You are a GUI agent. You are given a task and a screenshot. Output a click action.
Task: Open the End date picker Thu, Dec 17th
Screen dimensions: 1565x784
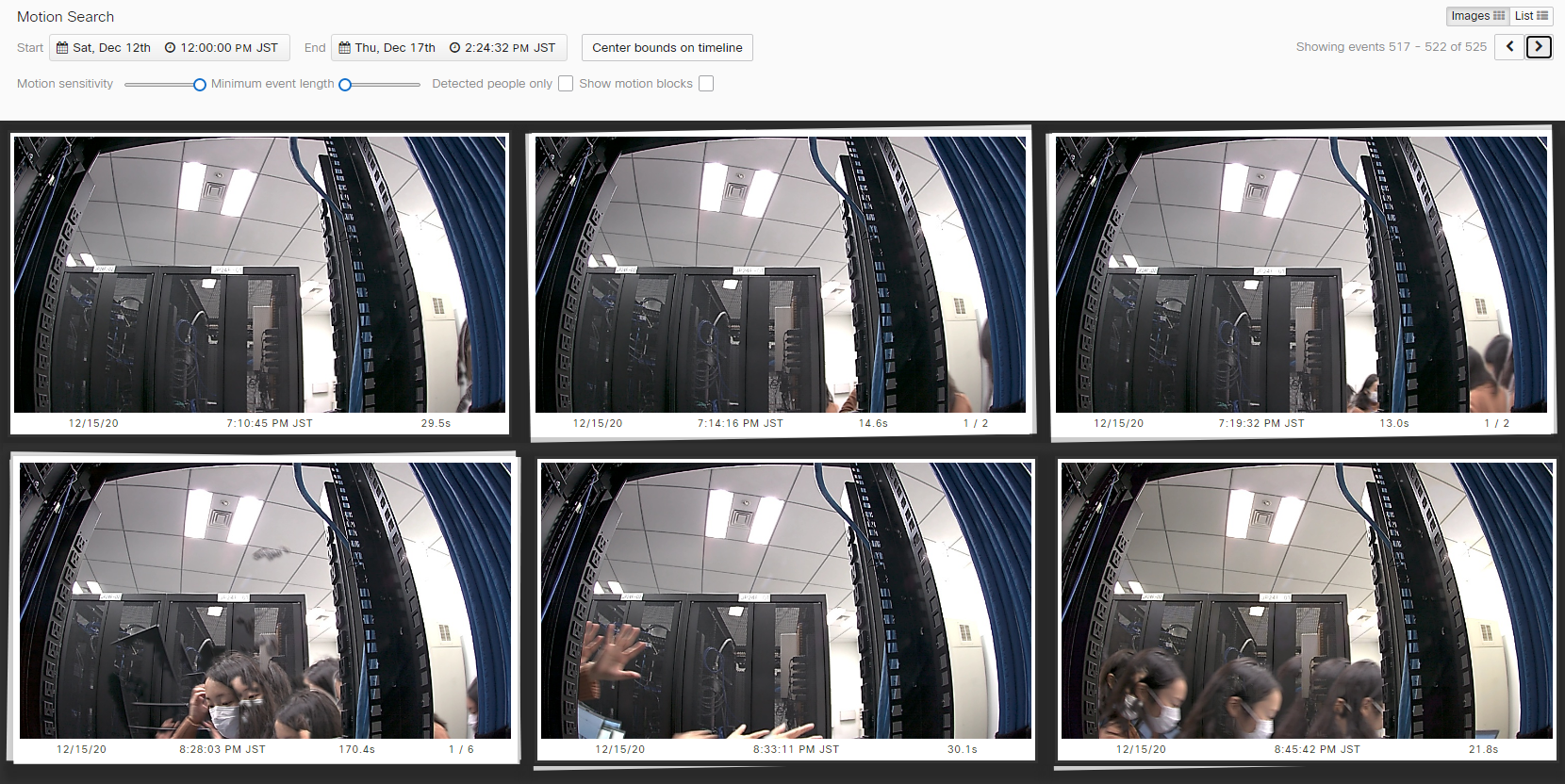click(x=395, y=48)
